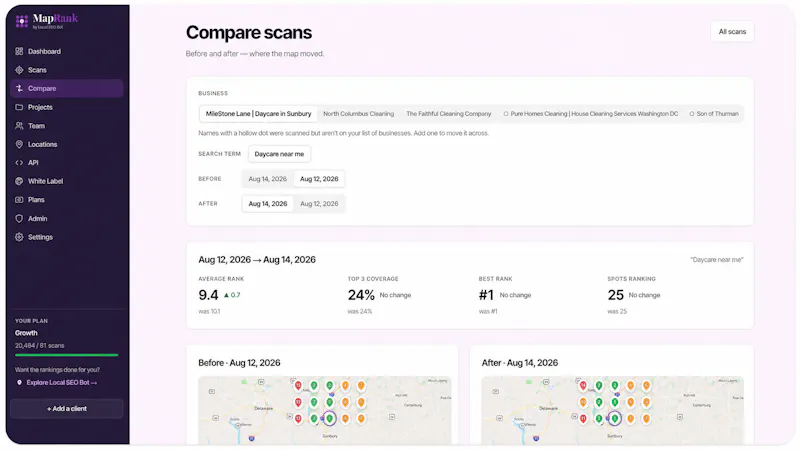This screenshot has width=800, height=450.
Task: Click the All scans button
Action: click(732, 32)
